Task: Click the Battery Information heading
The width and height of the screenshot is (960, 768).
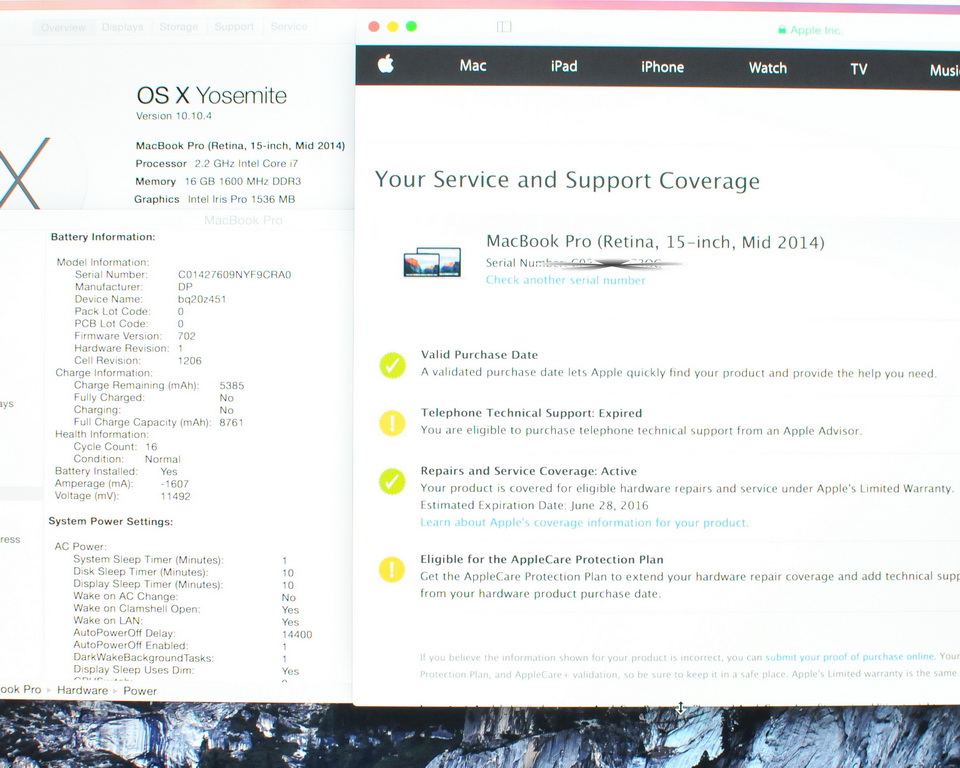Action: point(103,237)
